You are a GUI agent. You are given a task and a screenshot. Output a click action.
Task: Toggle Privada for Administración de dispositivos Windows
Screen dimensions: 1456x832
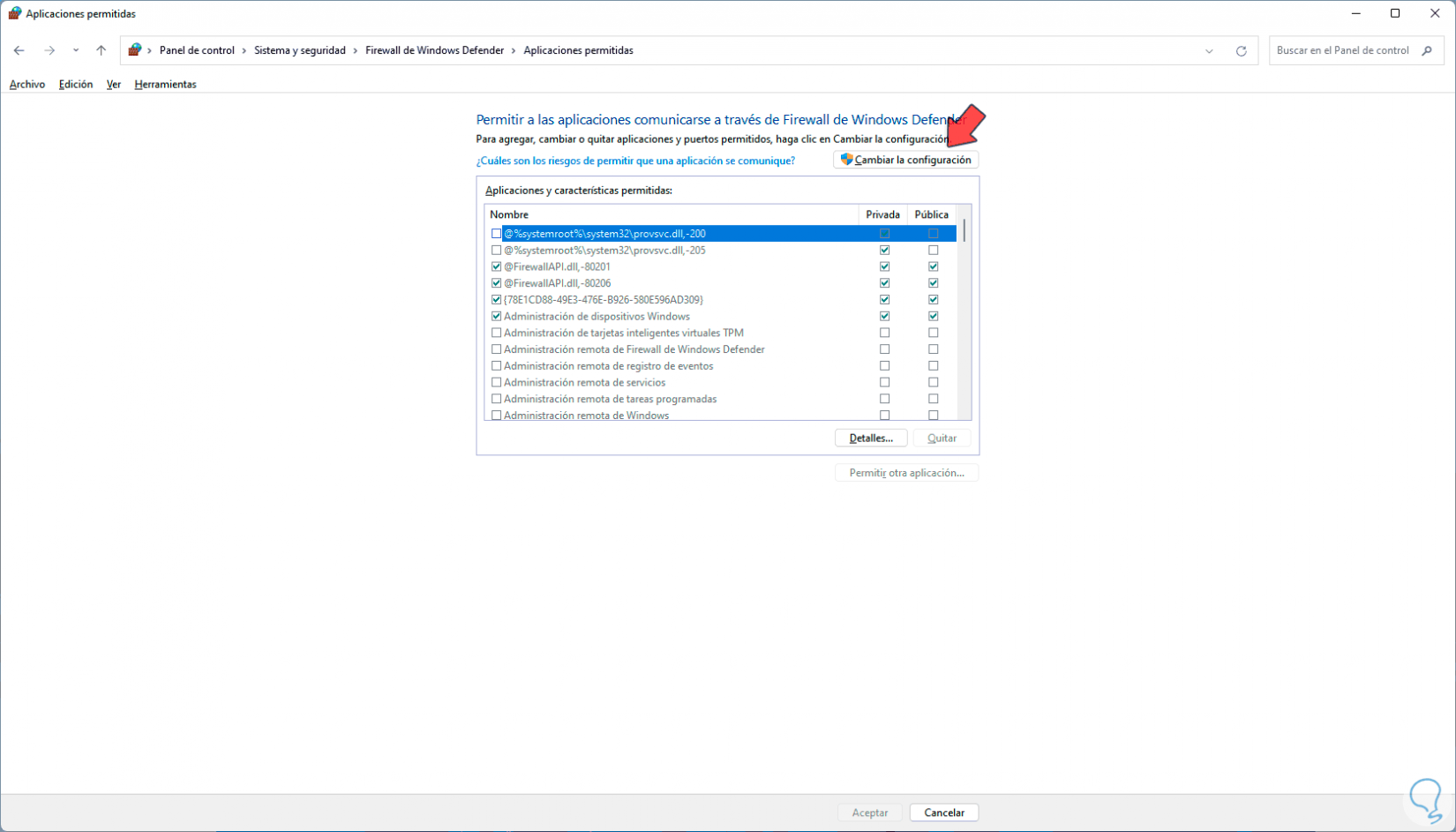[x=884, y=317]
